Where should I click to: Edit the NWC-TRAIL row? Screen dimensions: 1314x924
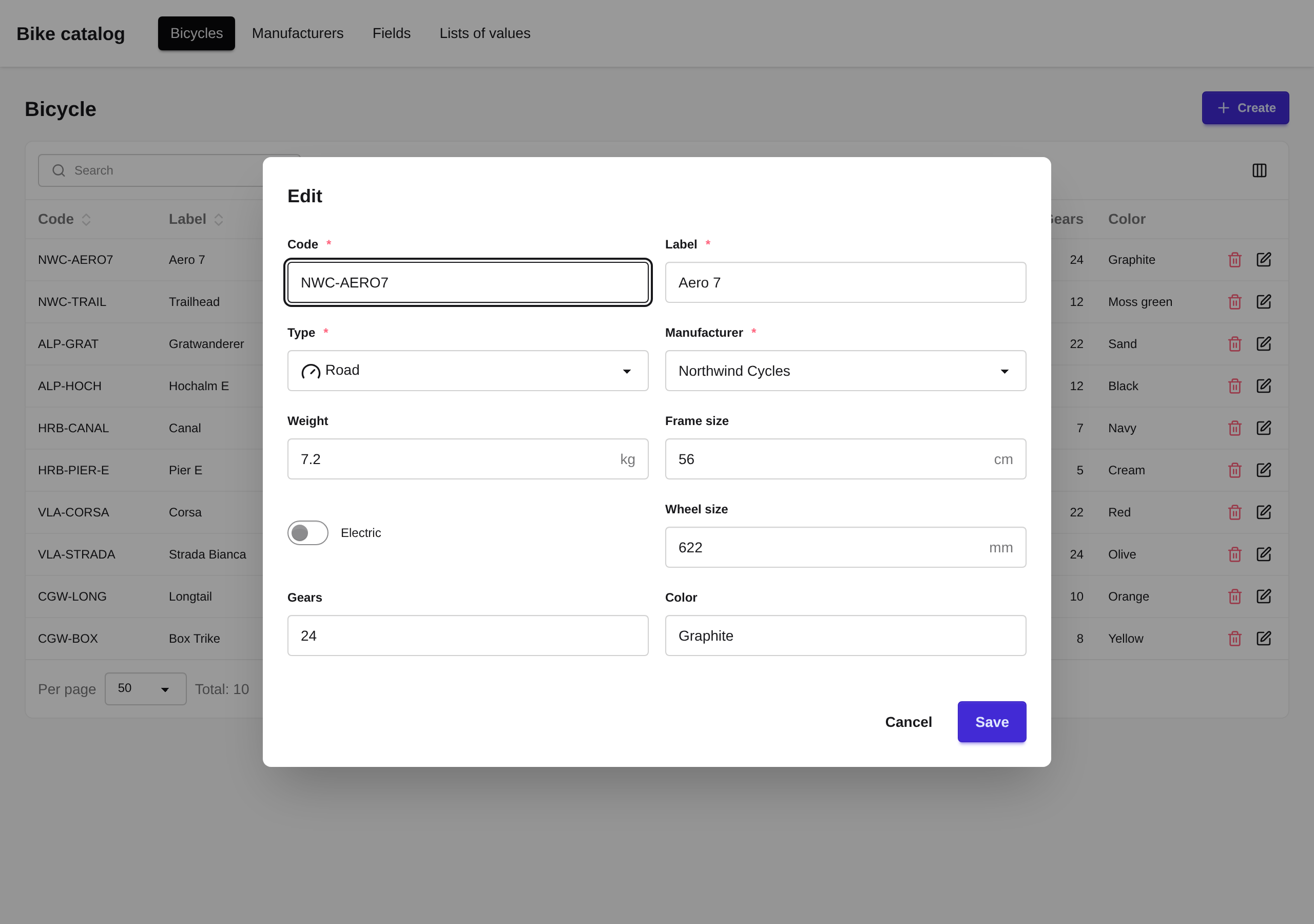click(1264, 302)
